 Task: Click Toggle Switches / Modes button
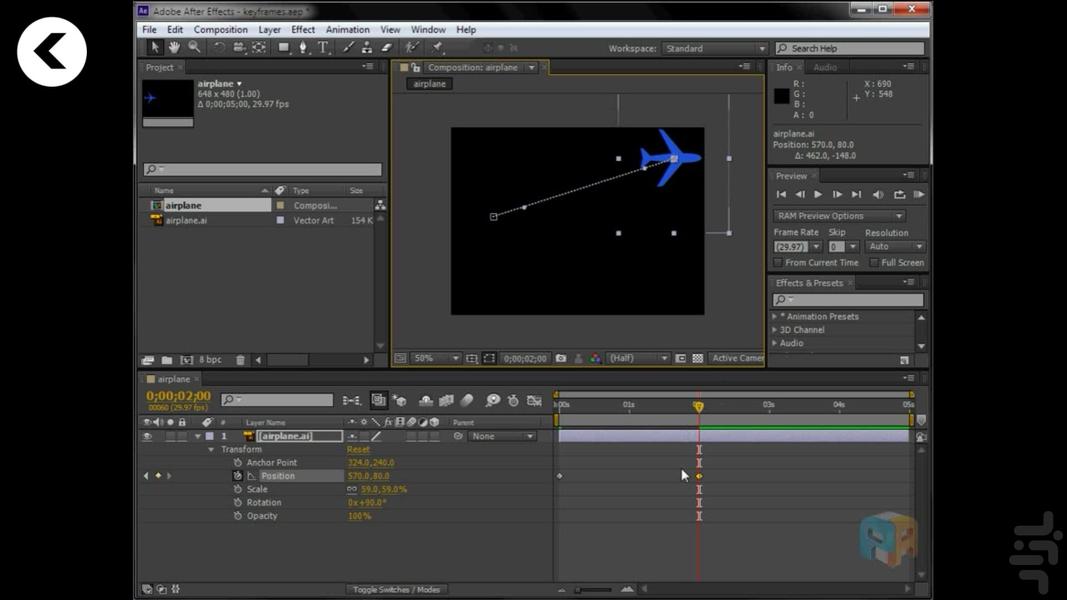tap(396, 590)
